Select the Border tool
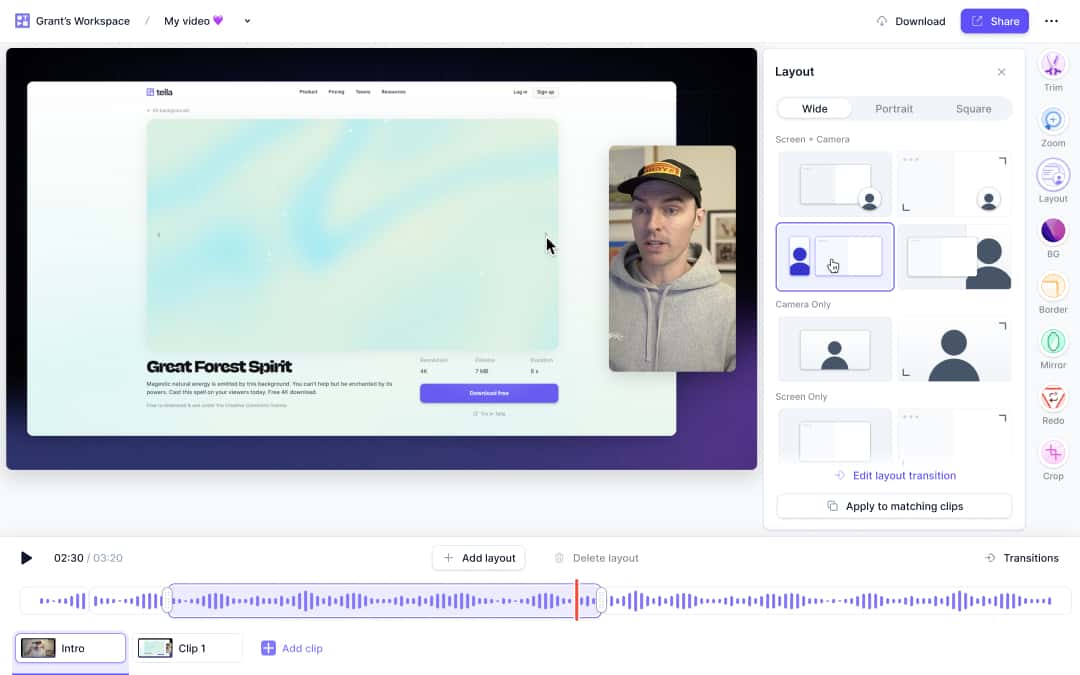The width and height of the screenshot is (1080, 675). [1053, 294]
